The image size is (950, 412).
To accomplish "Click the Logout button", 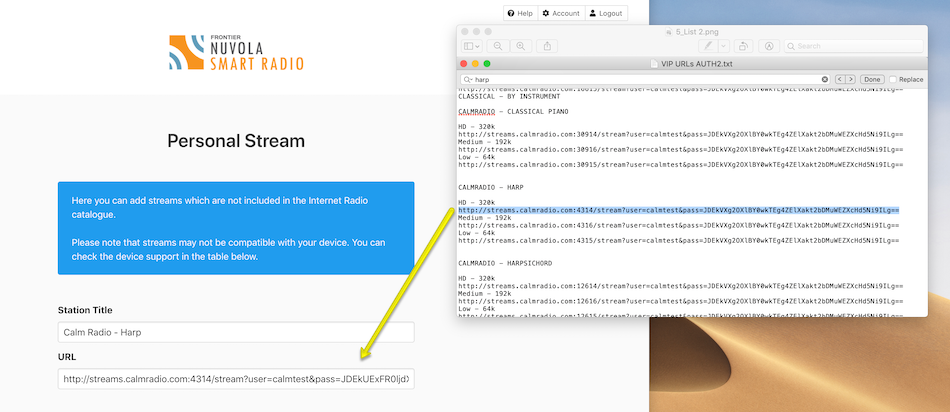I will 606,13.
